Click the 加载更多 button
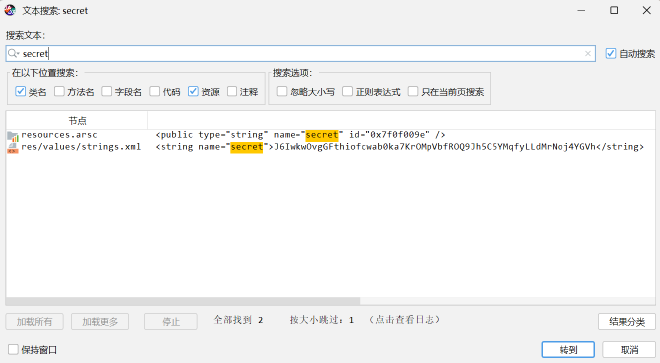 coord(100,322)
